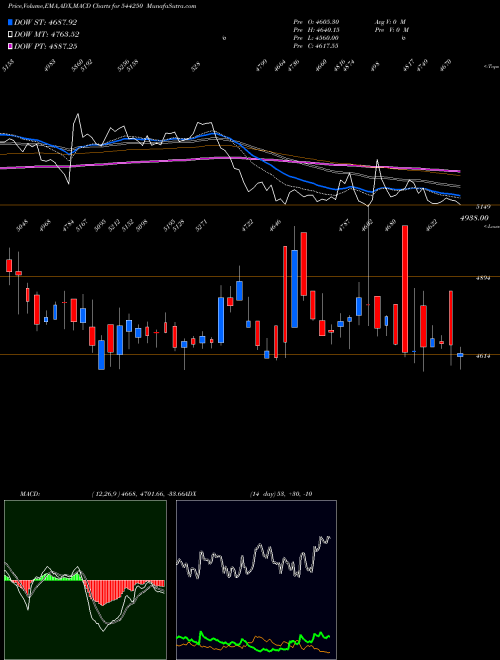Select the 'Pre O: 4665.30' value
This screenshot has width=500, height=660.
click(x=316, y=21)
